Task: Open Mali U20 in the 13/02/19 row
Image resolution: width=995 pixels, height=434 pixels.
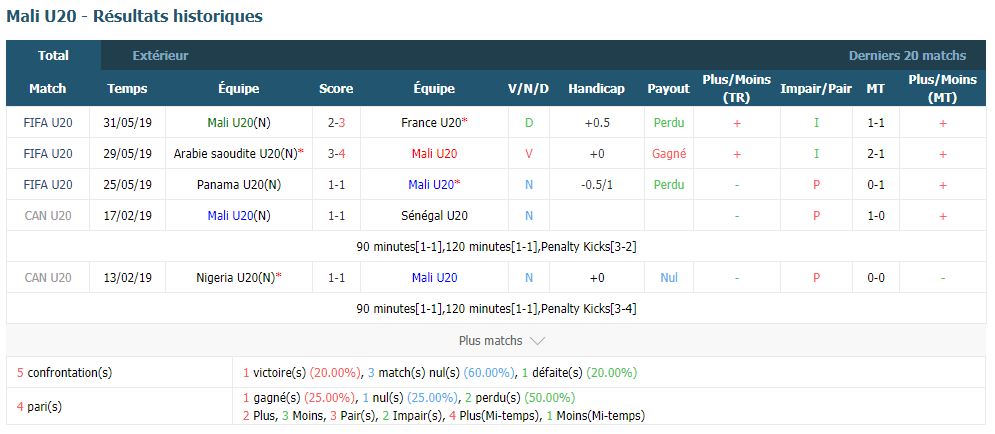Action: click(434, 278)
